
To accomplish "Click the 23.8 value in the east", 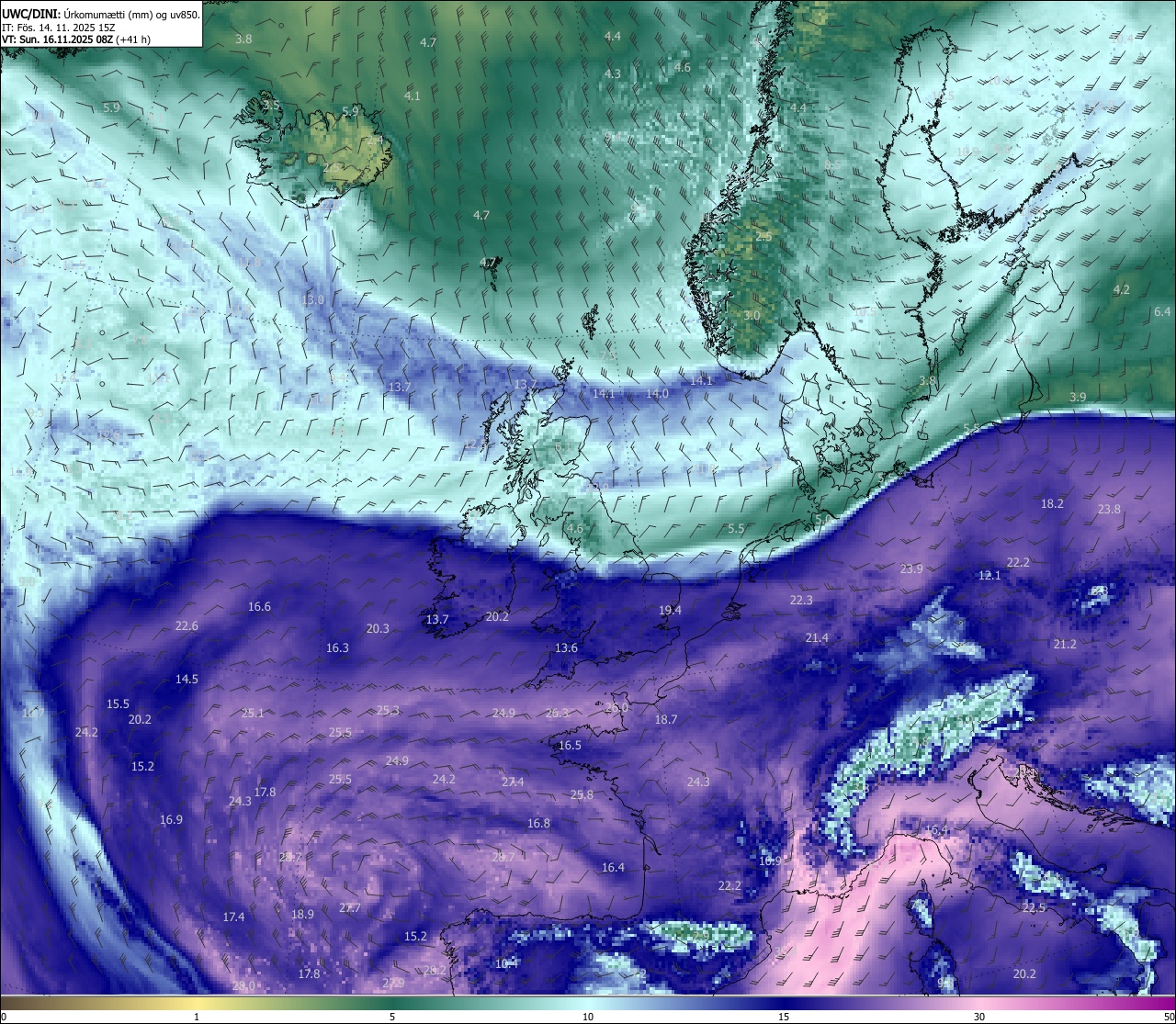I will coord(1109,510).
